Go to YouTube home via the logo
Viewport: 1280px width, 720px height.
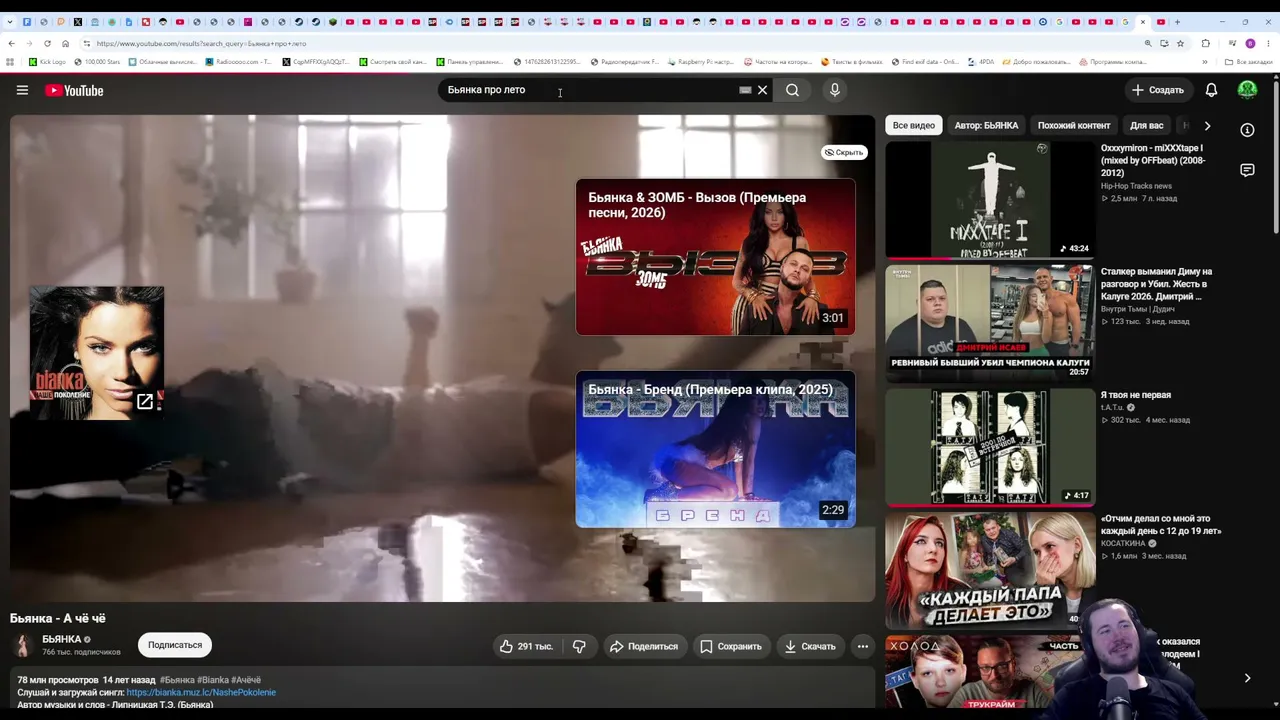[74, 90]
